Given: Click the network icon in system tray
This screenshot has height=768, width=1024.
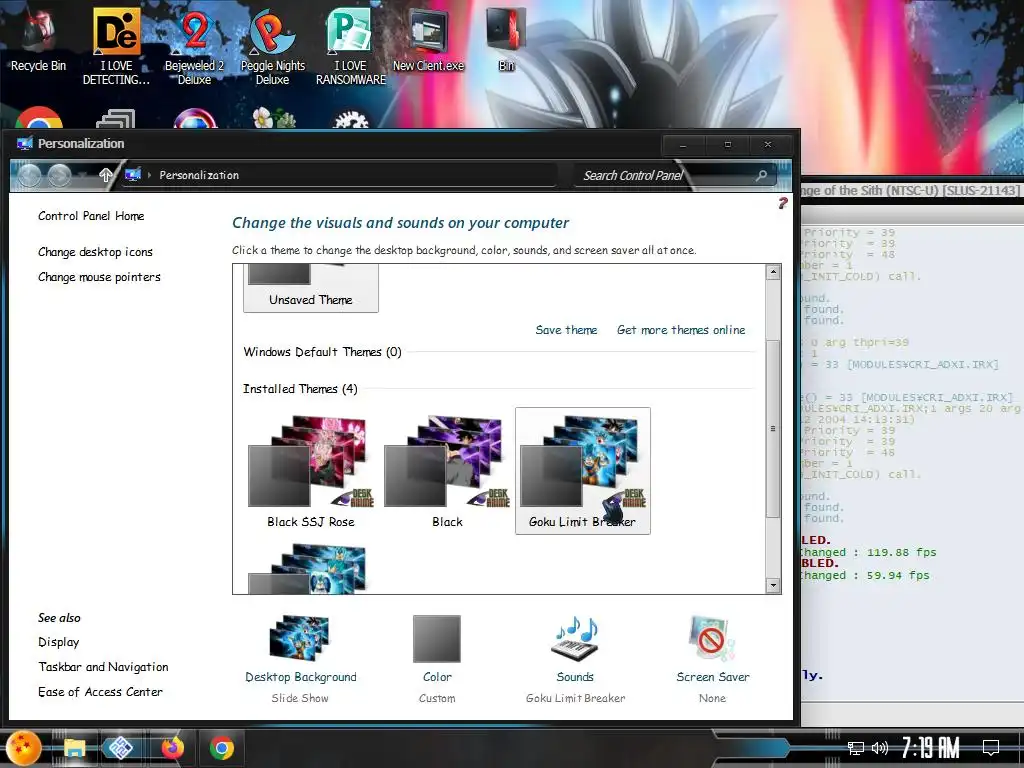Looking at the screenshot, I should [x=856, y=748].
